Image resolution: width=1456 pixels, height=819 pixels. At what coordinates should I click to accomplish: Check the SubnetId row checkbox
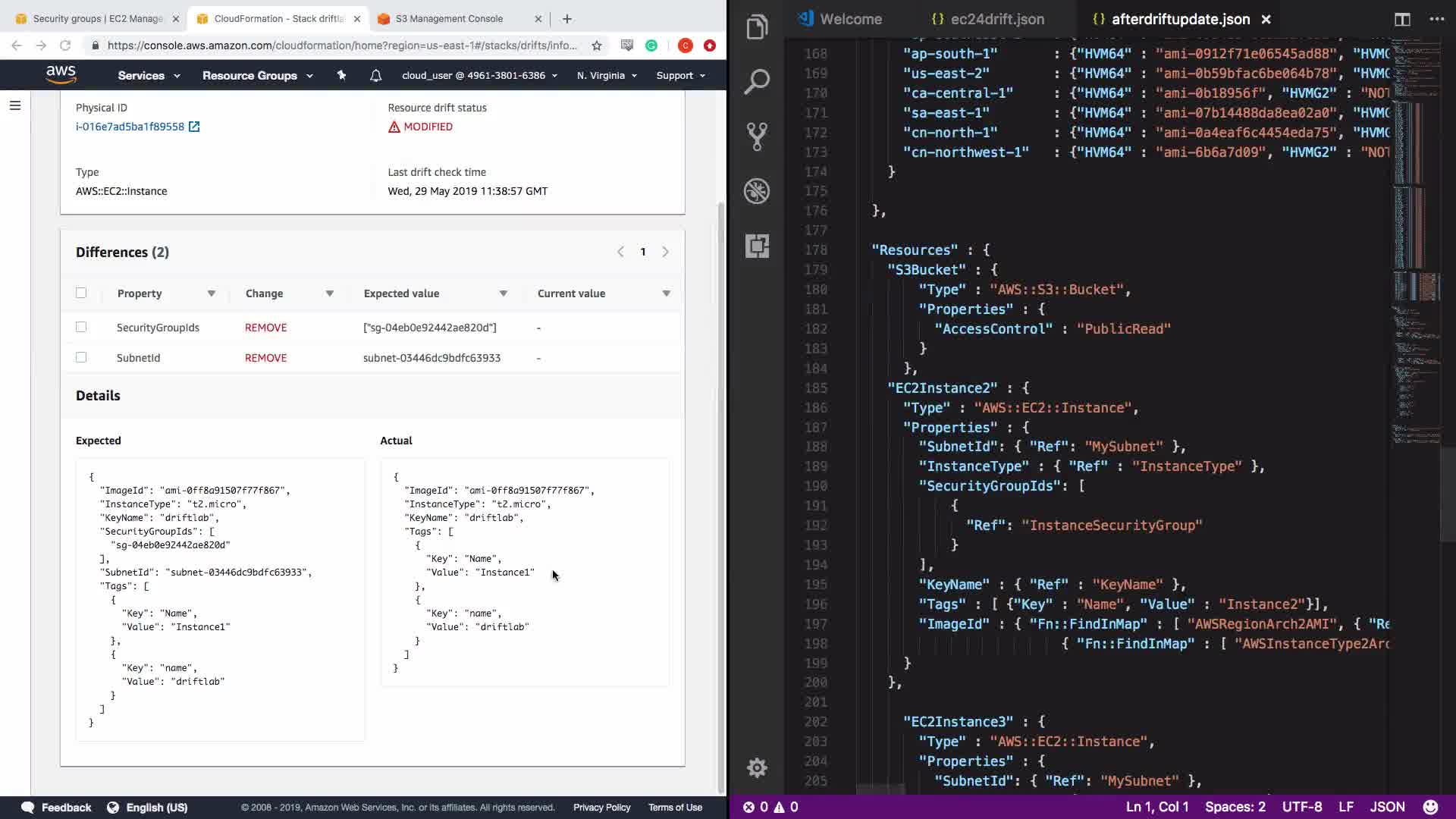pos(81,357)
